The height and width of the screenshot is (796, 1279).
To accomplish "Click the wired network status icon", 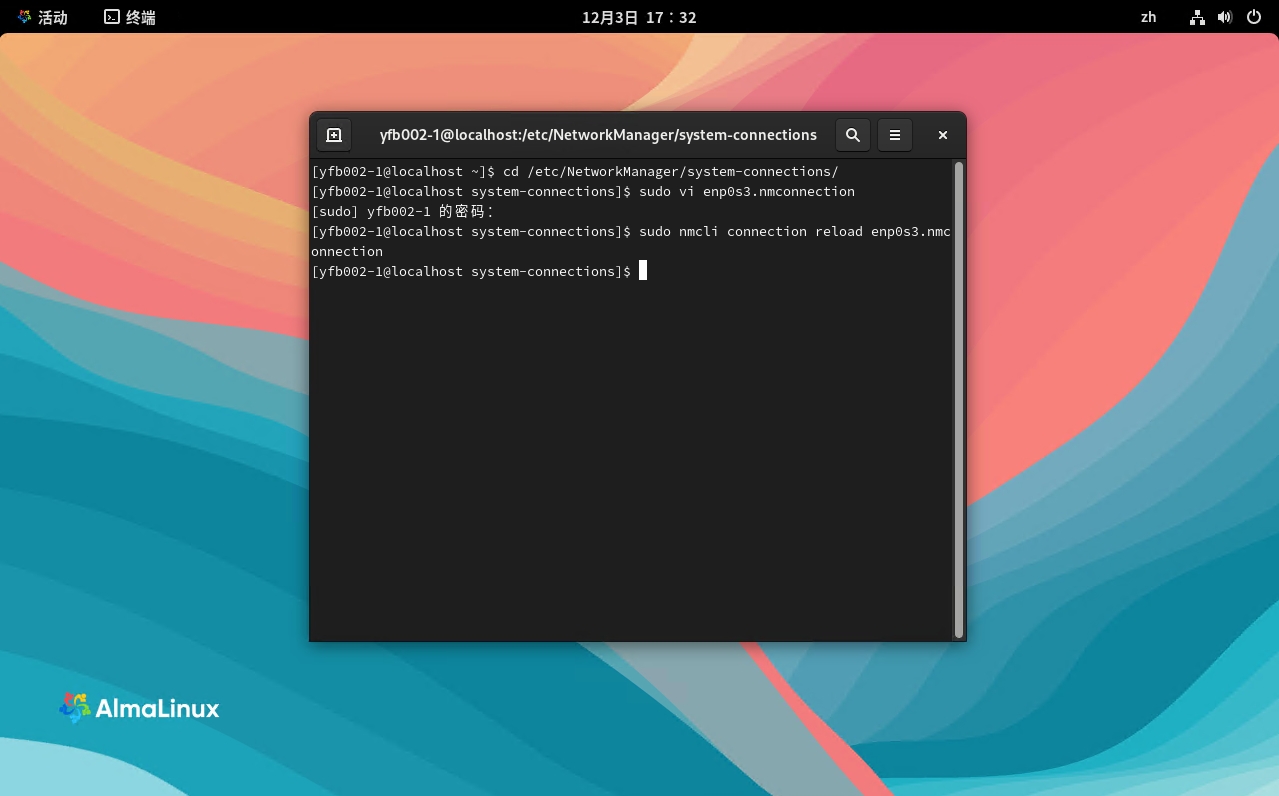I will click(x=1197, y=17).
